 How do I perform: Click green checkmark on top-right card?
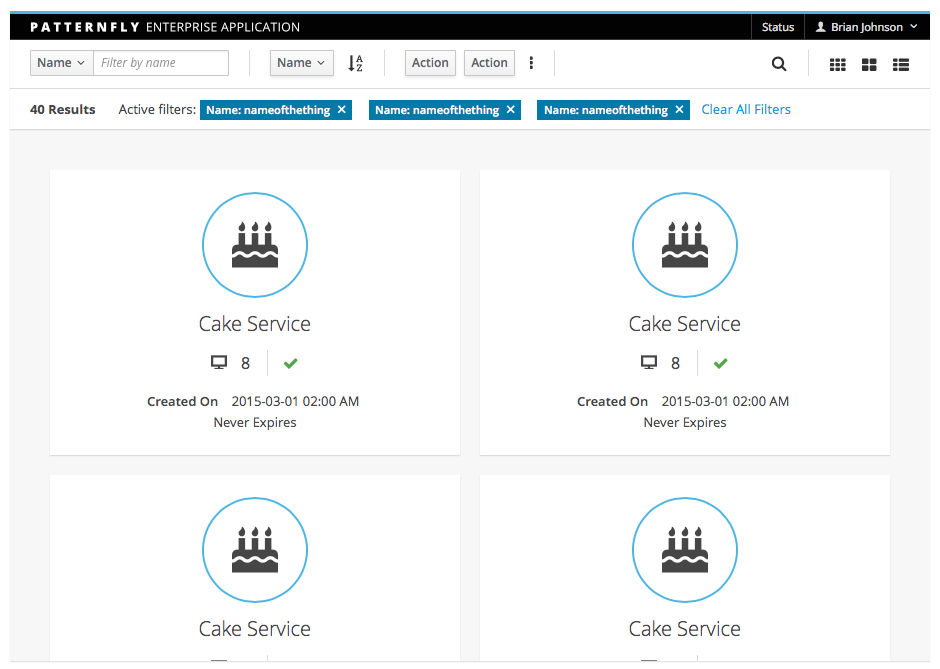tap(721, 363)
